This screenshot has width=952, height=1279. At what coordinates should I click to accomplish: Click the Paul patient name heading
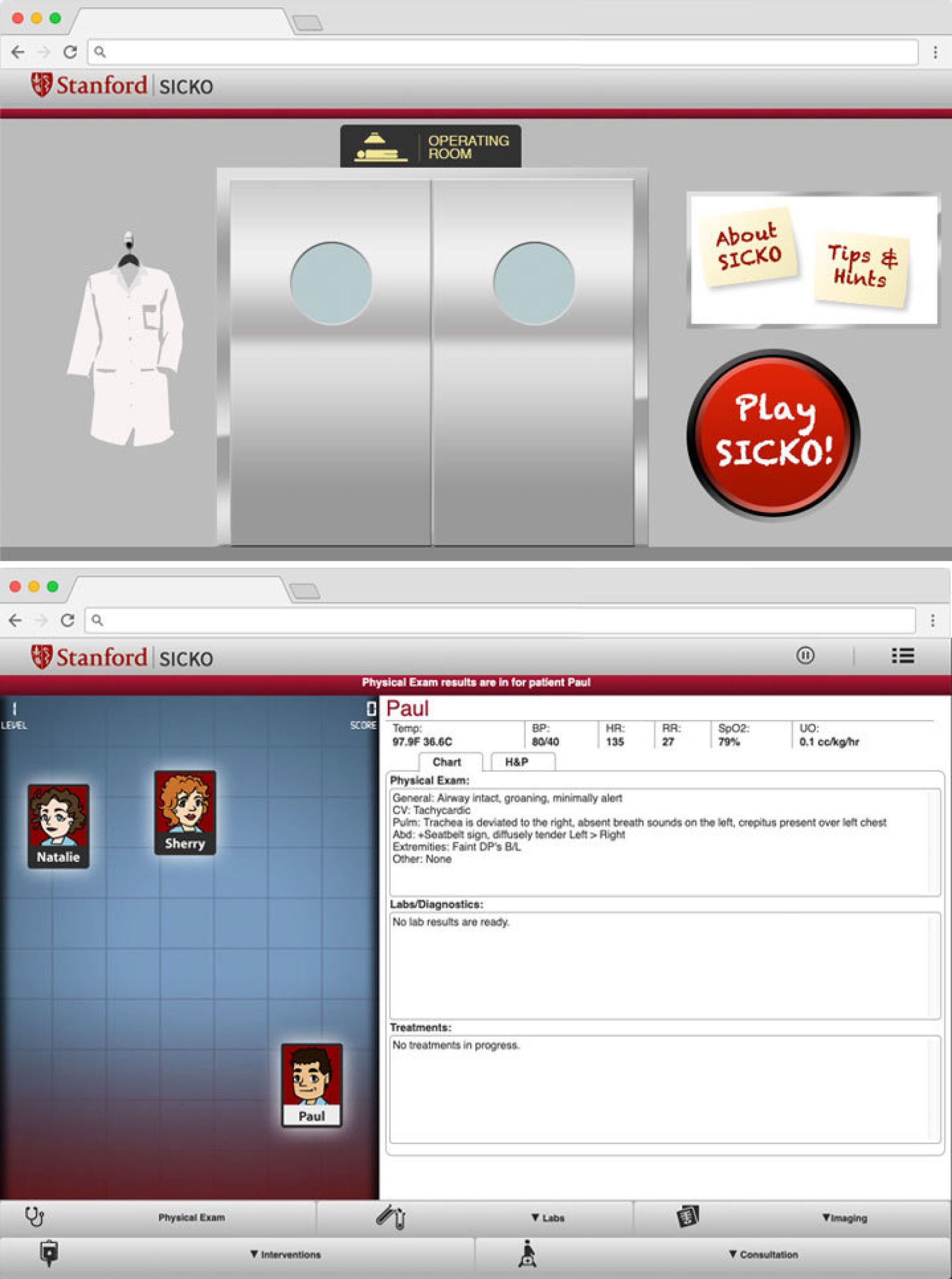pyautogui.click(x=408, y=708)
